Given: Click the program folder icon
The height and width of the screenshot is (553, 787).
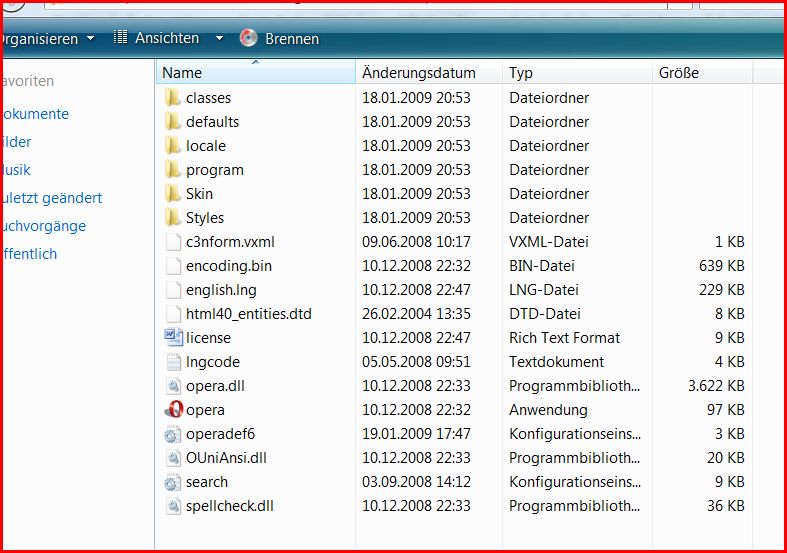Looking at the screenshot, I should (x=173, y=170).
